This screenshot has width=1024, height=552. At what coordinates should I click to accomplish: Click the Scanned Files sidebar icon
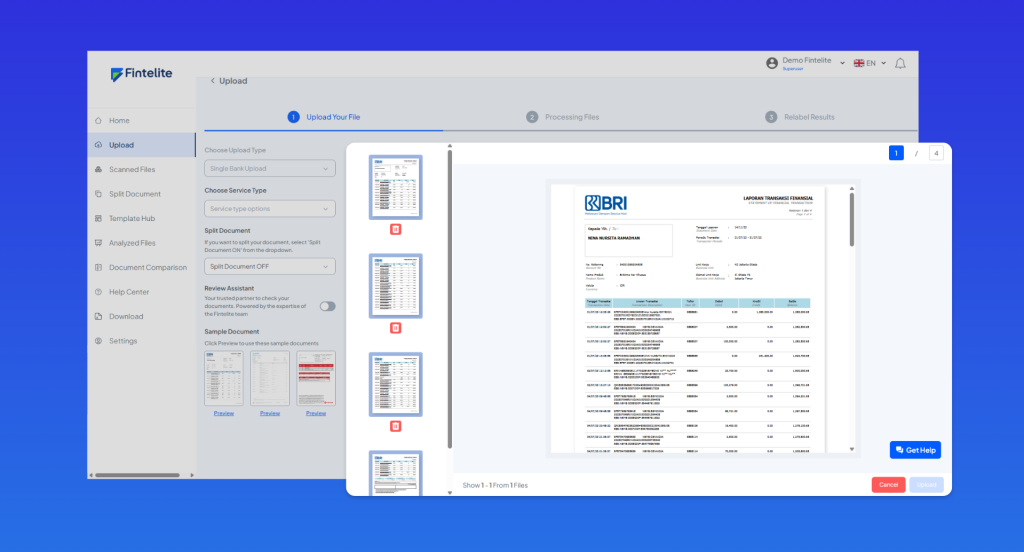[x=98, y=169]
